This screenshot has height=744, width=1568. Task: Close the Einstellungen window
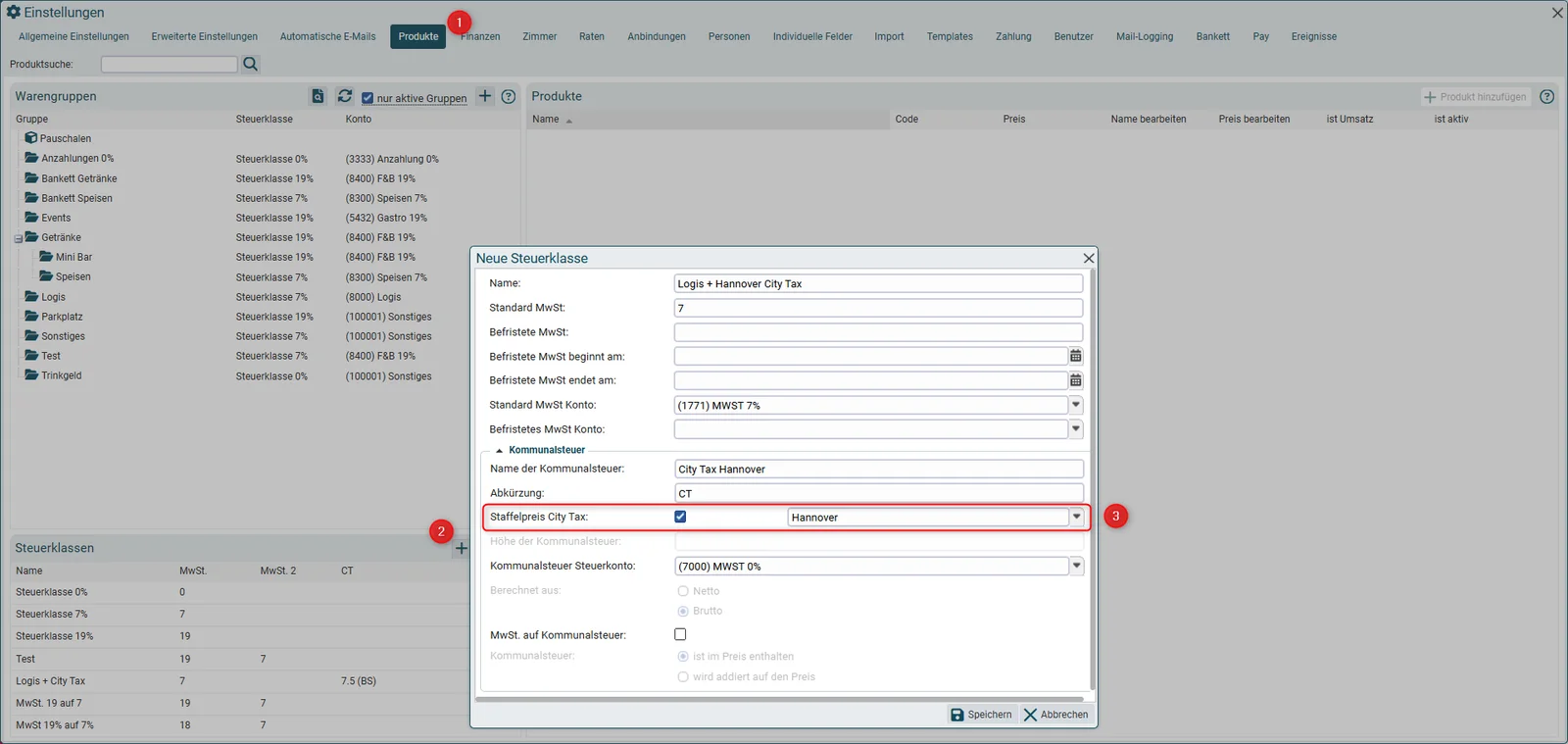(1557, 13)
